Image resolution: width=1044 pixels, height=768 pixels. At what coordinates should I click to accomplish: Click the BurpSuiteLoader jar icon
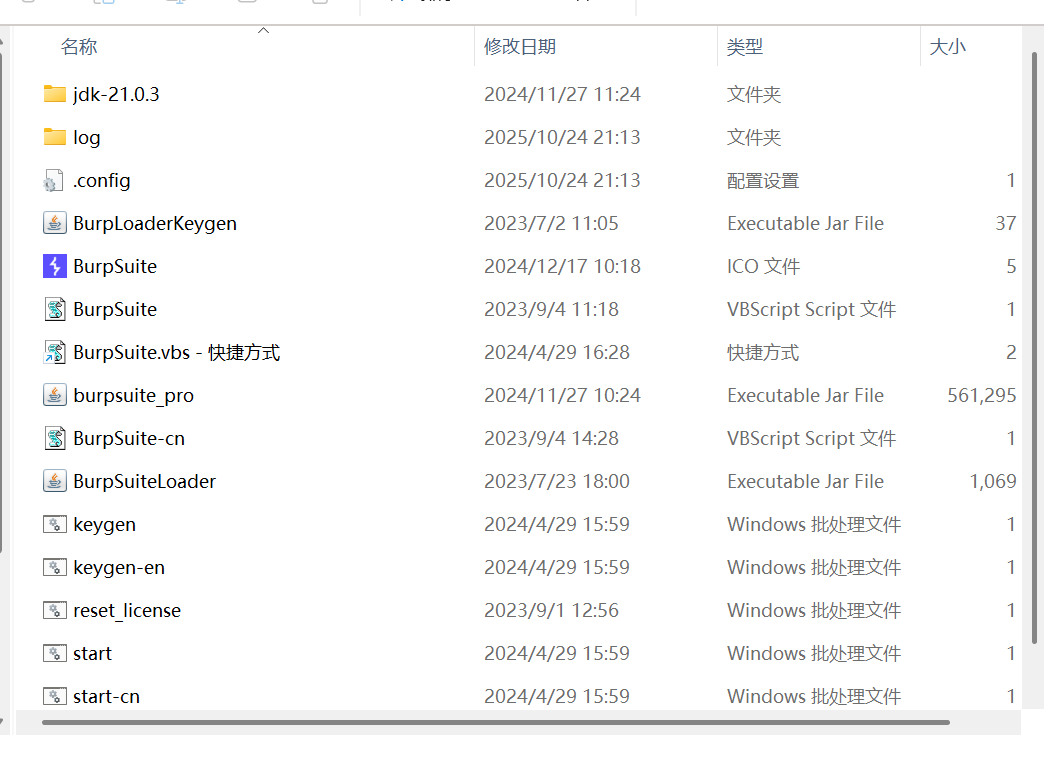click(55, 481)
